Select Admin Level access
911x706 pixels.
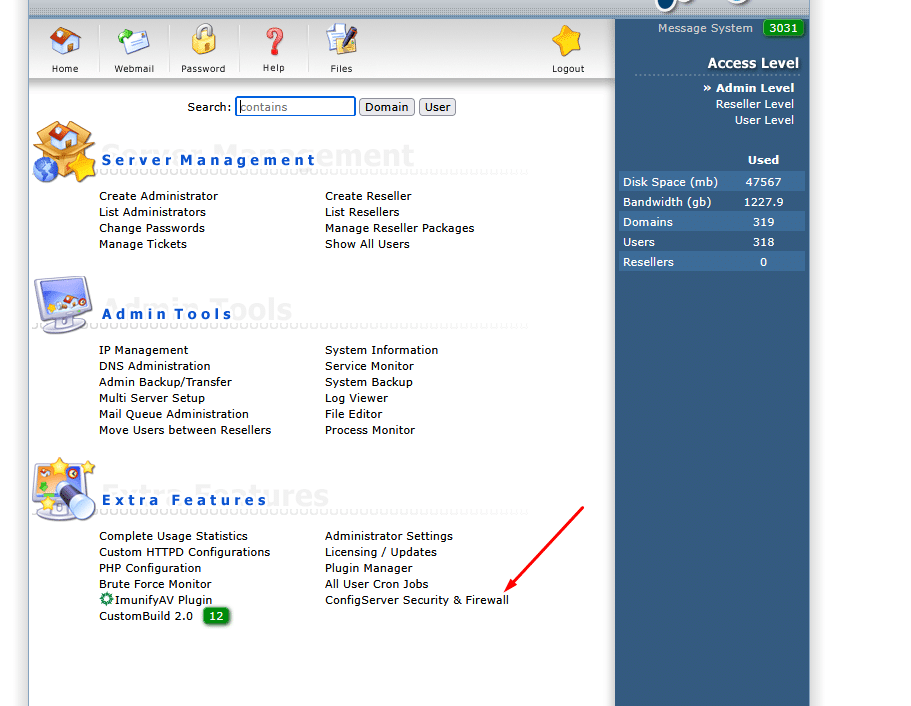(x=754, y=88)
